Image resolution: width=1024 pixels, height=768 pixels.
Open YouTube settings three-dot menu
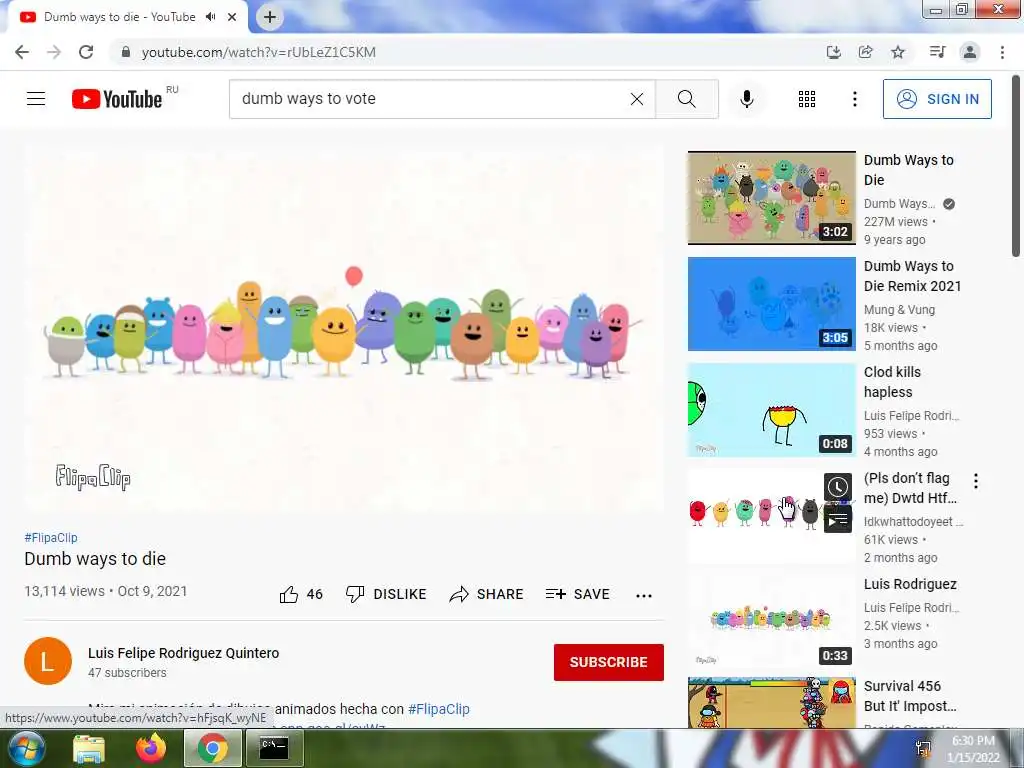pos(855,99)
